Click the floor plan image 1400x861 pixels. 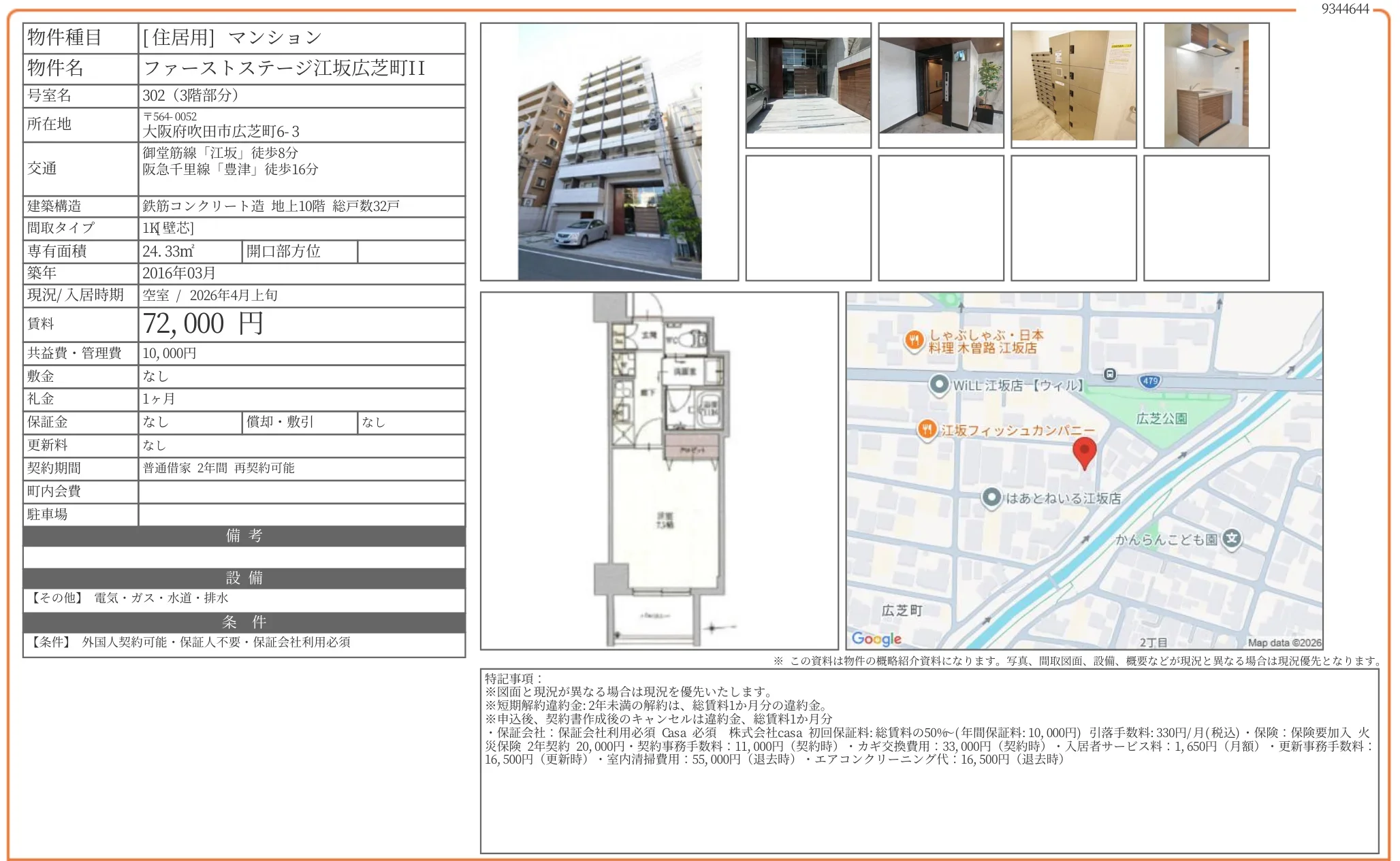point(659,470)
